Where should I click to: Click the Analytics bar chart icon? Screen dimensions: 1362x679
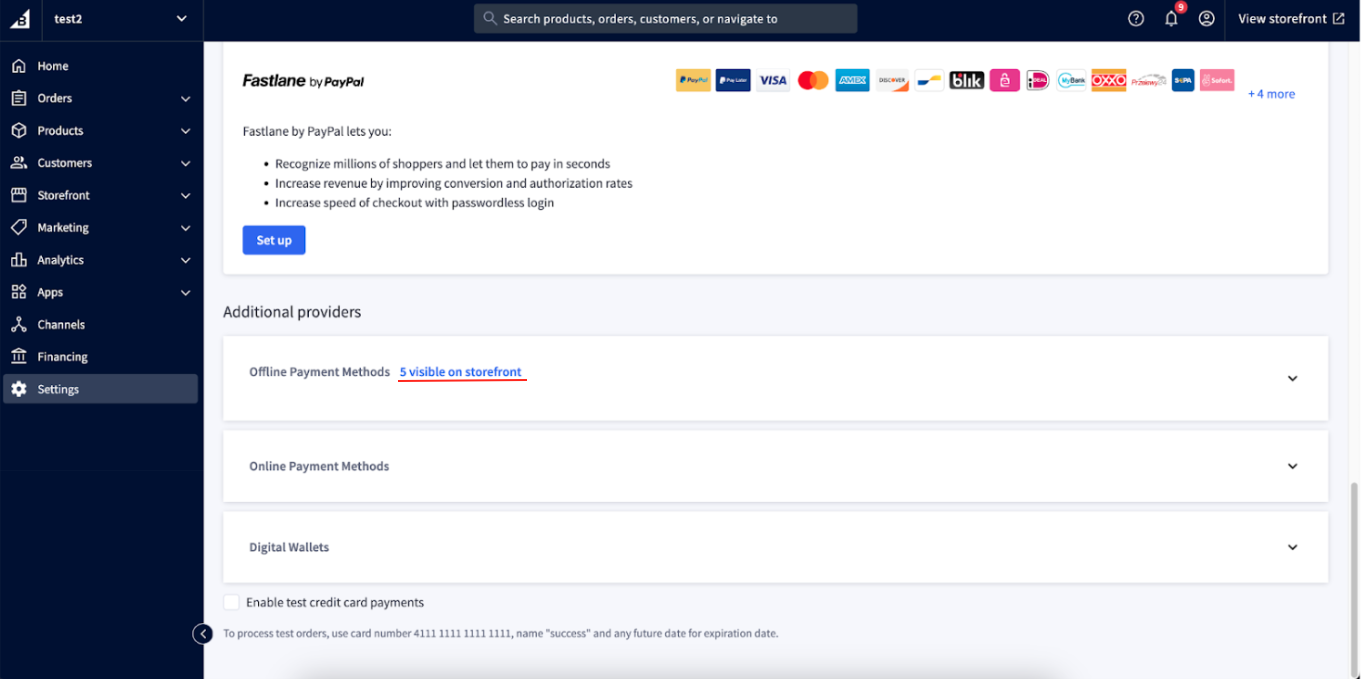point(19,260)
